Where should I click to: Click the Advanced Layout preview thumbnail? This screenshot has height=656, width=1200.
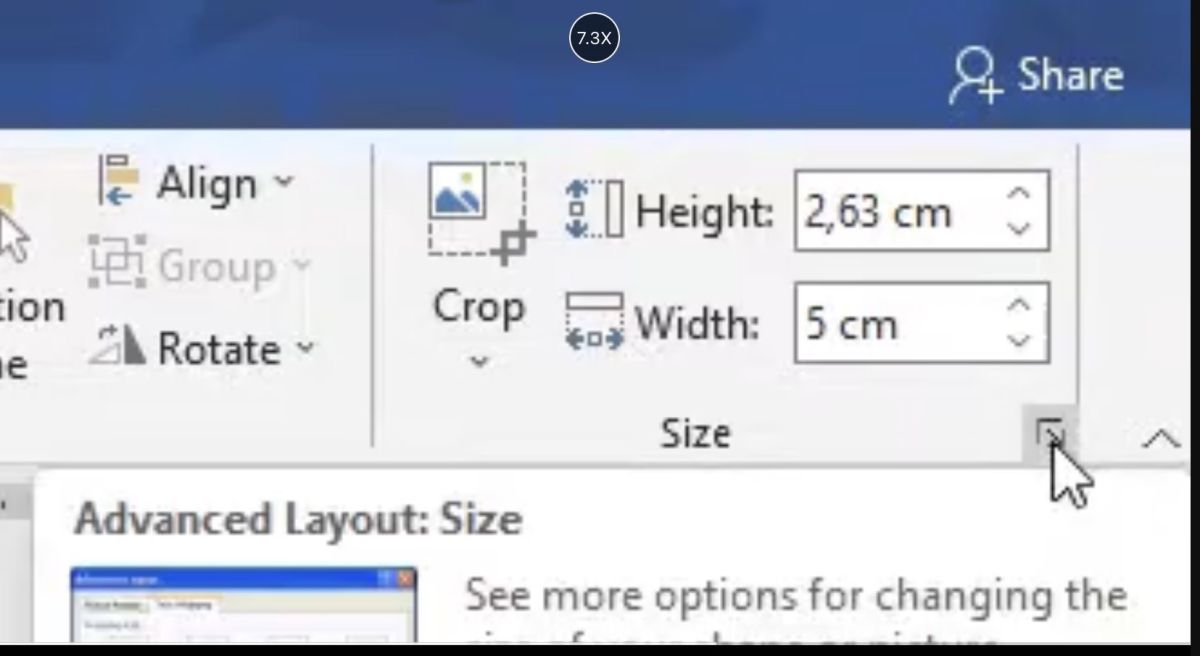(244, 604)
